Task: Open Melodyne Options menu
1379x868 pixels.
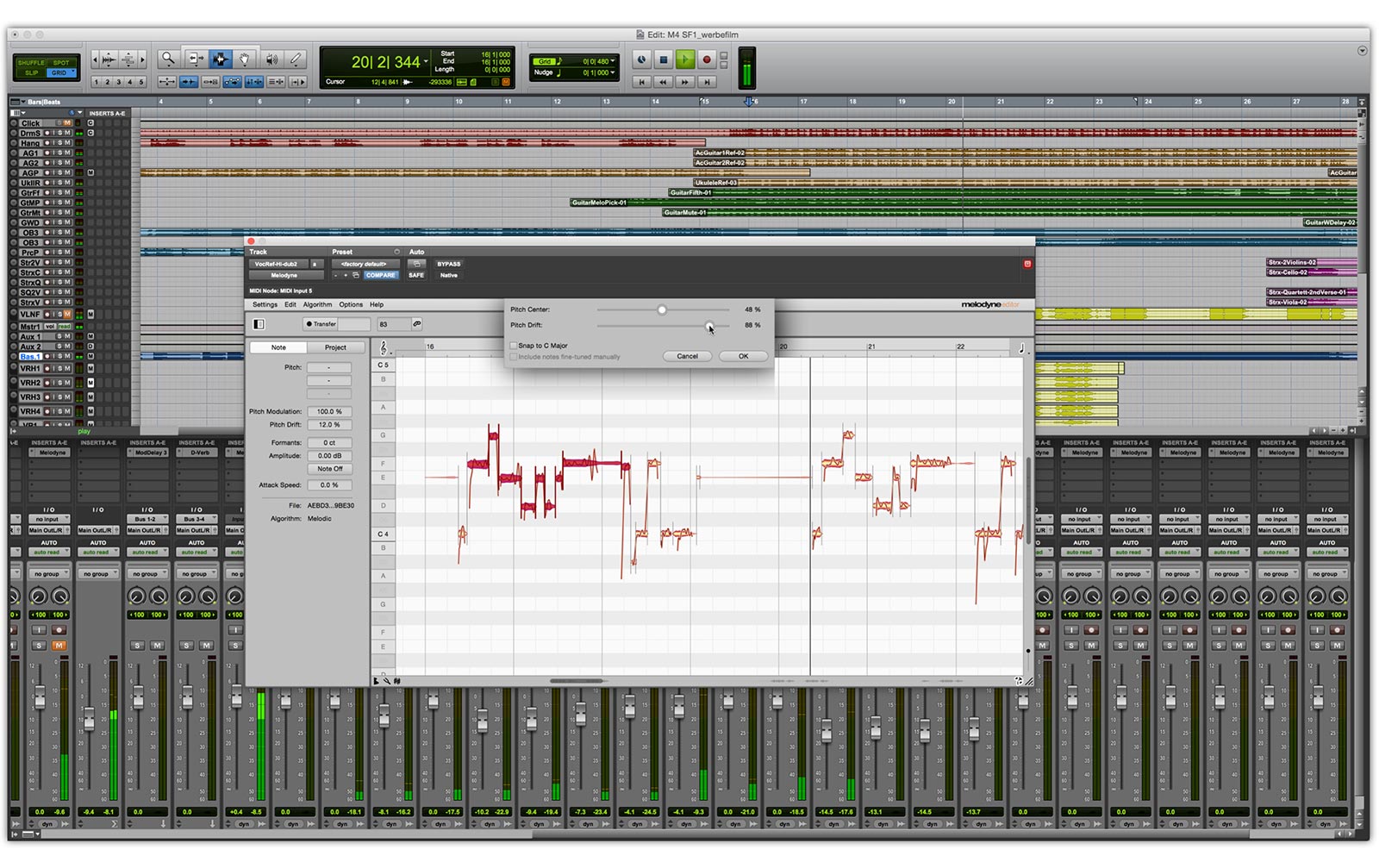Action: (x=351, y=304)
